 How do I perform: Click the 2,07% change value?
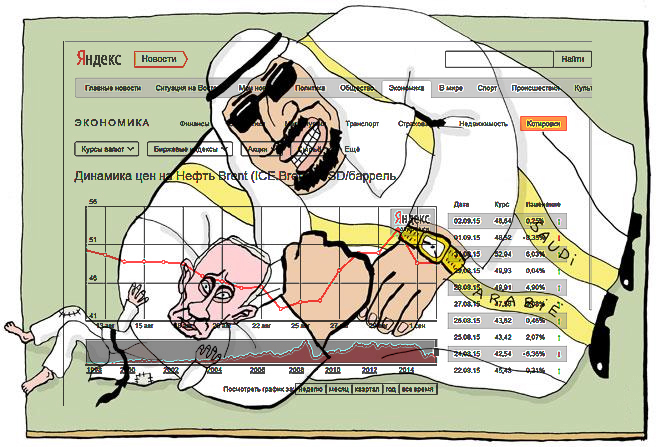pyautogui.click(x=536, y=337)
